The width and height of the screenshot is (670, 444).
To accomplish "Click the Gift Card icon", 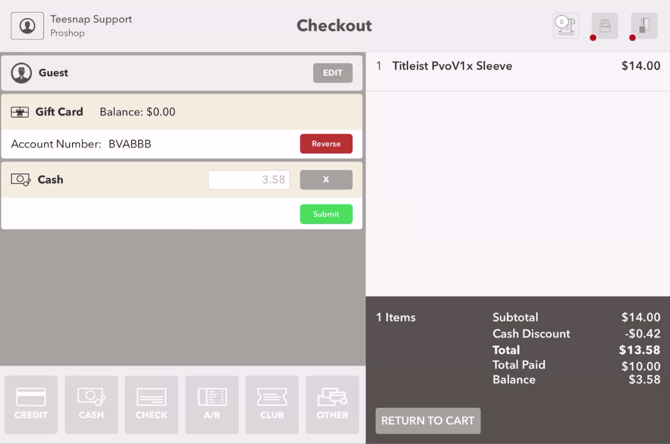I will tap(20, 112).
